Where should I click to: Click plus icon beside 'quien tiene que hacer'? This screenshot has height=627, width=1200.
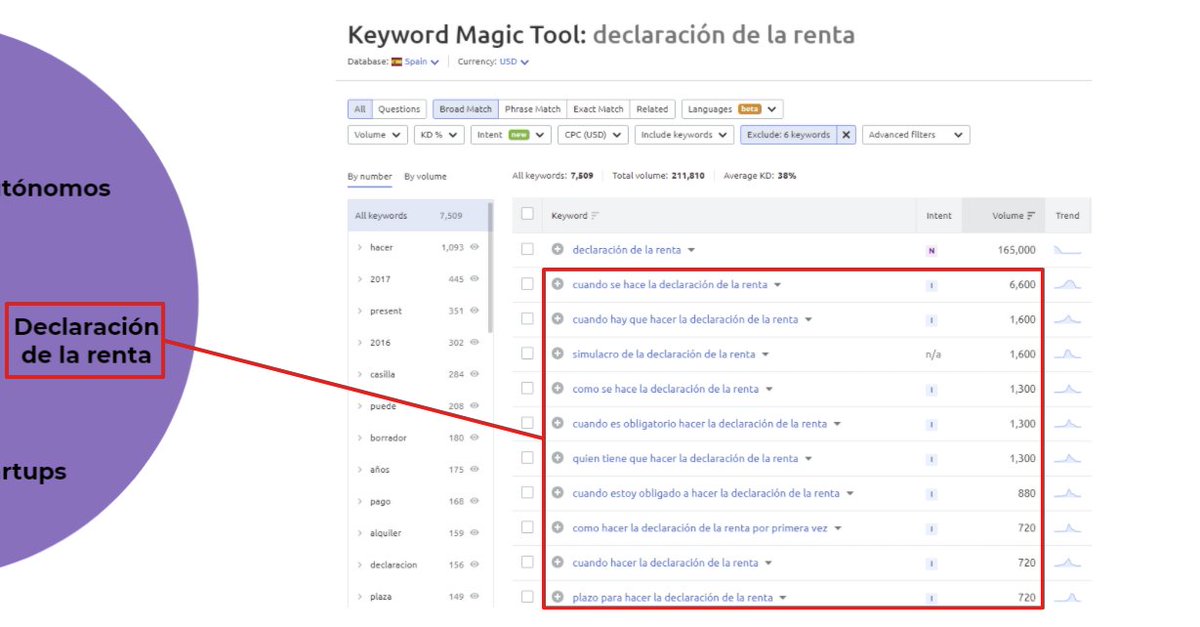coord(557,458)
